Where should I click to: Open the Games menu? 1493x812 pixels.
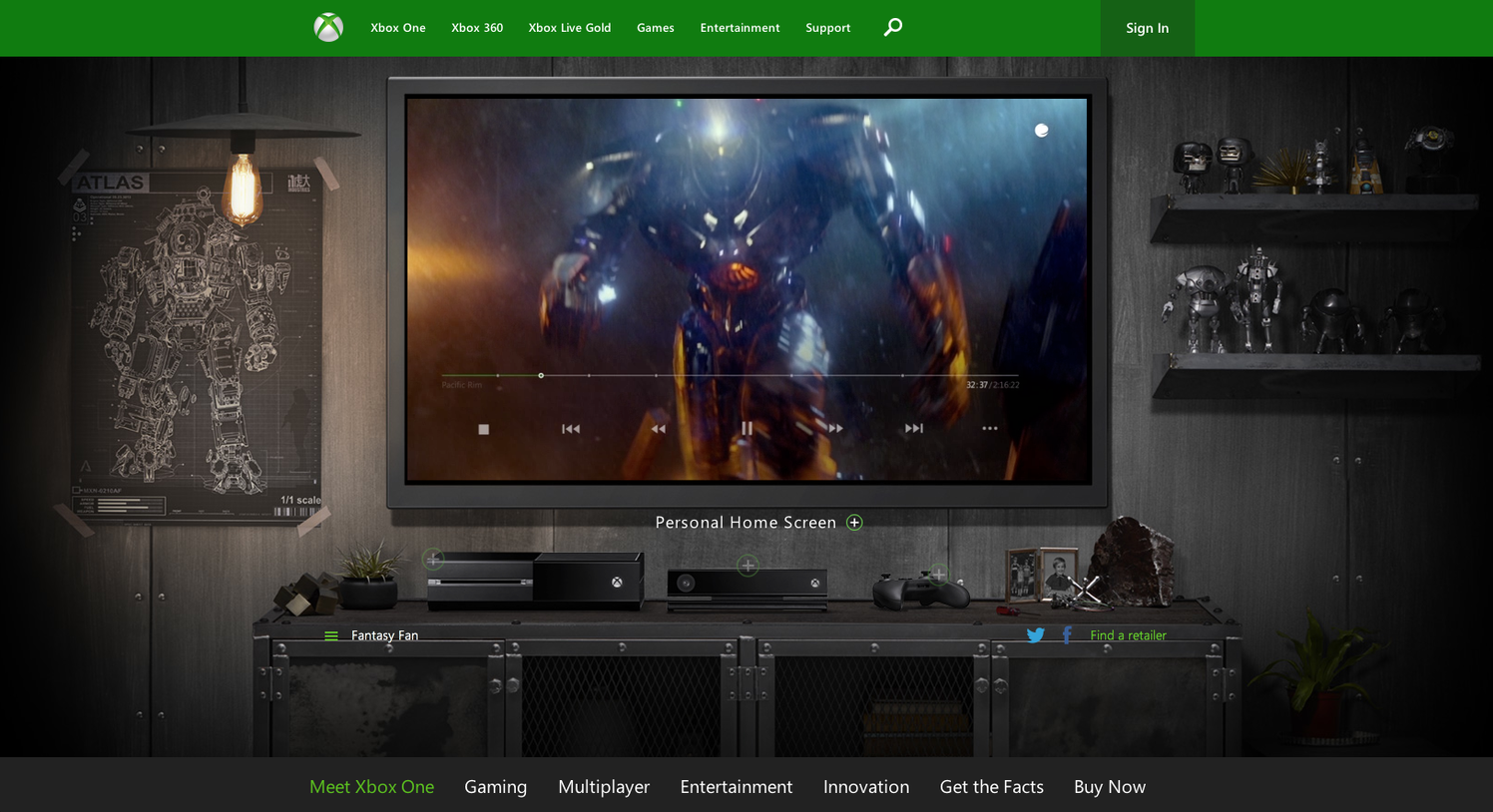(656, 28)
